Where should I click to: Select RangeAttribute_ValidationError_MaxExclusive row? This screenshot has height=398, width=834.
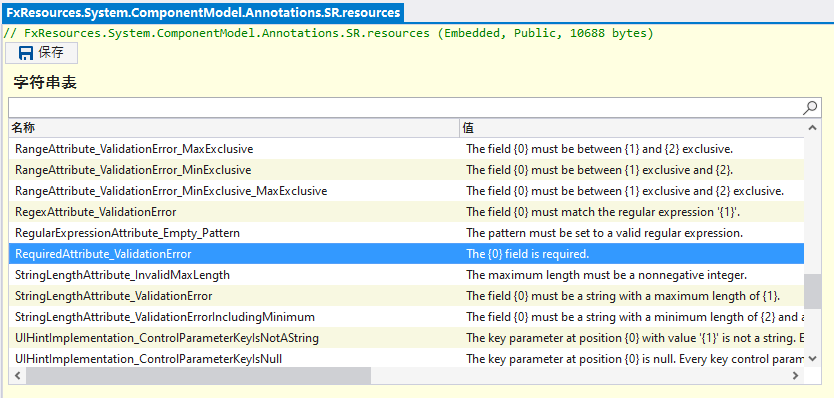pyautogui.click(x=406, y=149)
